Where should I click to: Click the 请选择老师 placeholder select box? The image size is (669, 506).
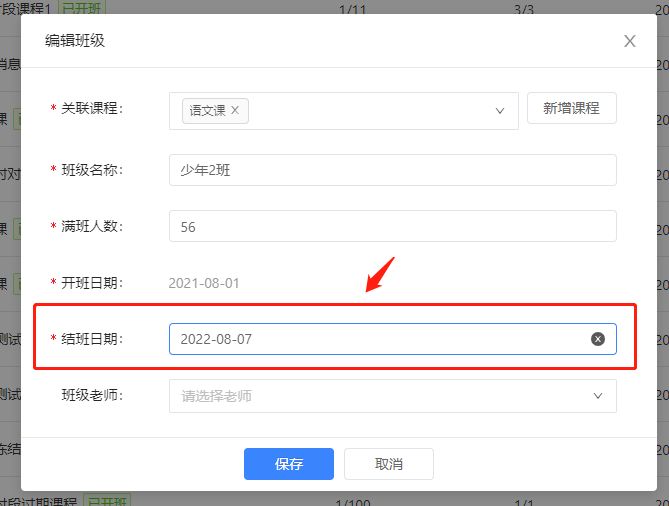393,396
